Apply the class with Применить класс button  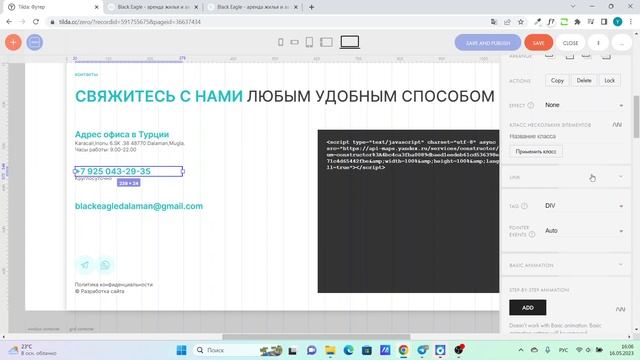(536, 151)
